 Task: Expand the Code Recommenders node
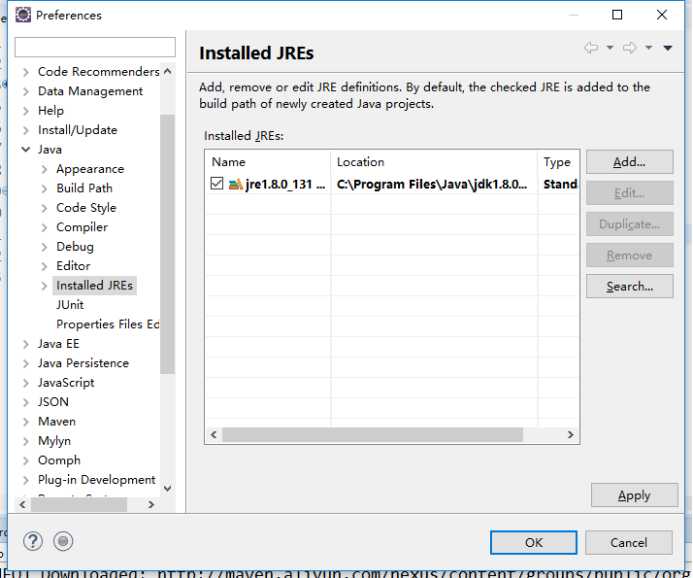26,72
